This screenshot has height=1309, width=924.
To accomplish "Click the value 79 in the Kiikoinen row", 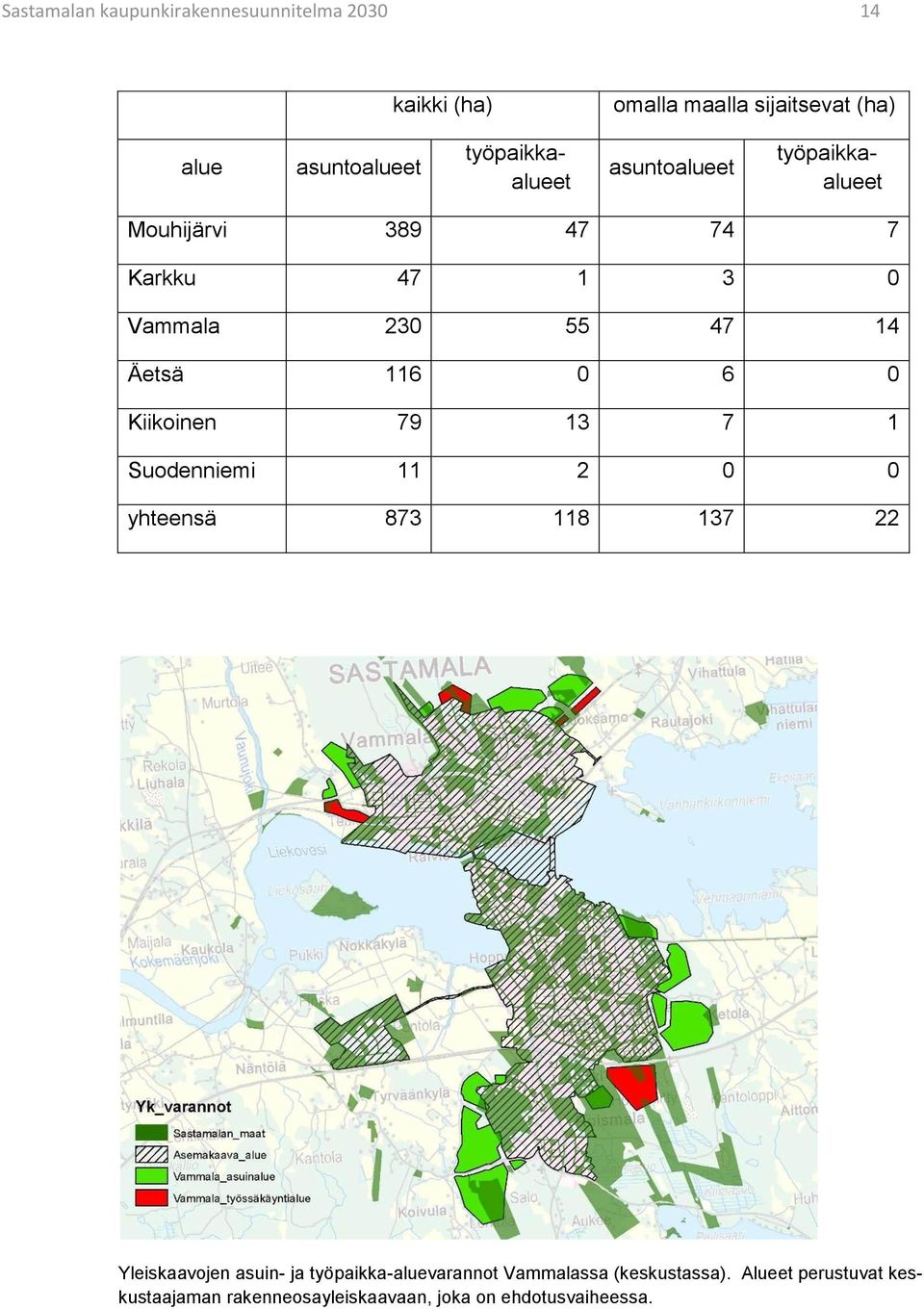I will (409, 423).
